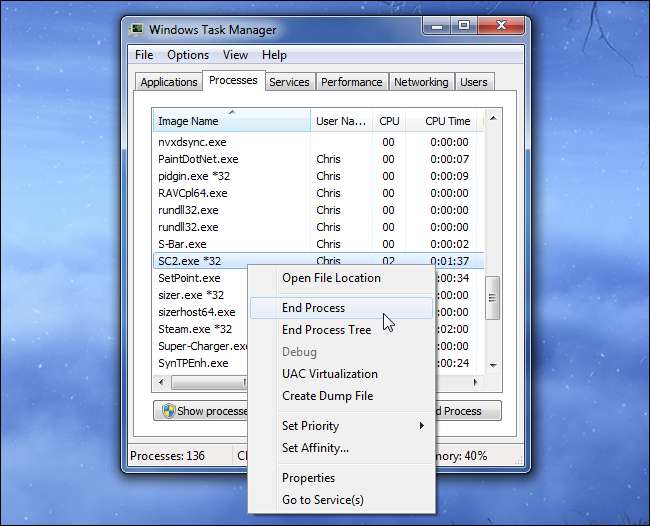This screenshot has width=650, height=526.
Task: Select the Steam.exe *32 process row
Action: click(x=201, y=329)
